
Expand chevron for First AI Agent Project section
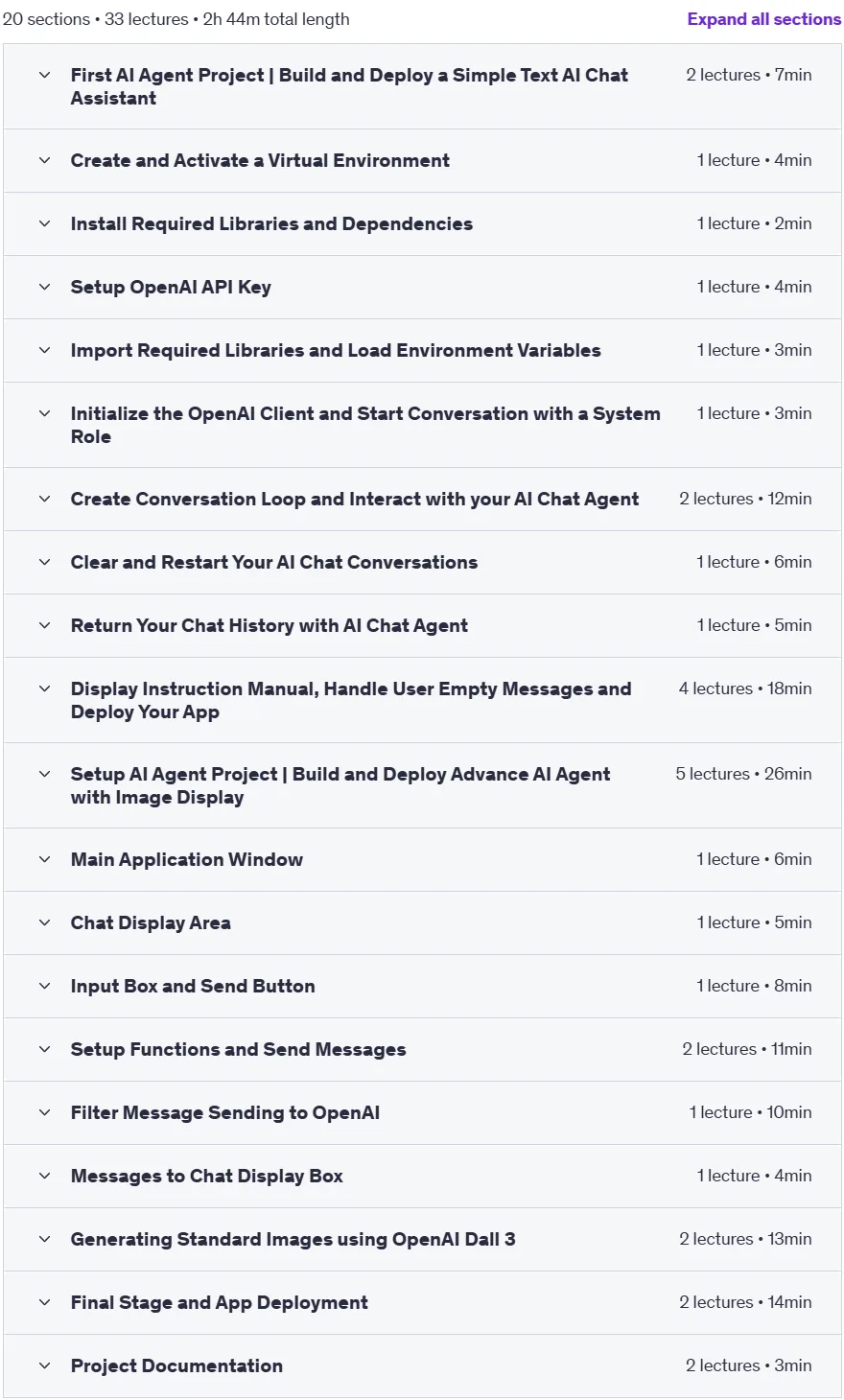point(44,75)
